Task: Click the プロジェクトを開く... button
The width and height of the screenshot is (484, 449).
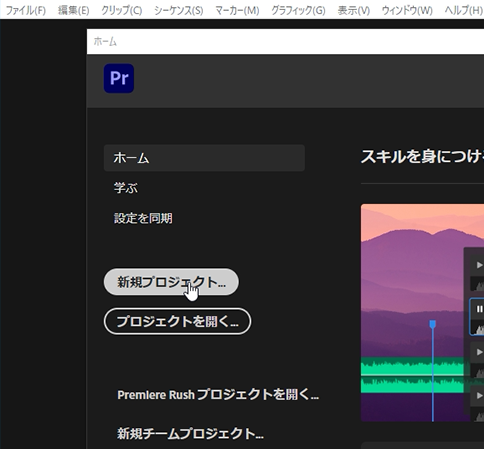Action: coord(177,321)
